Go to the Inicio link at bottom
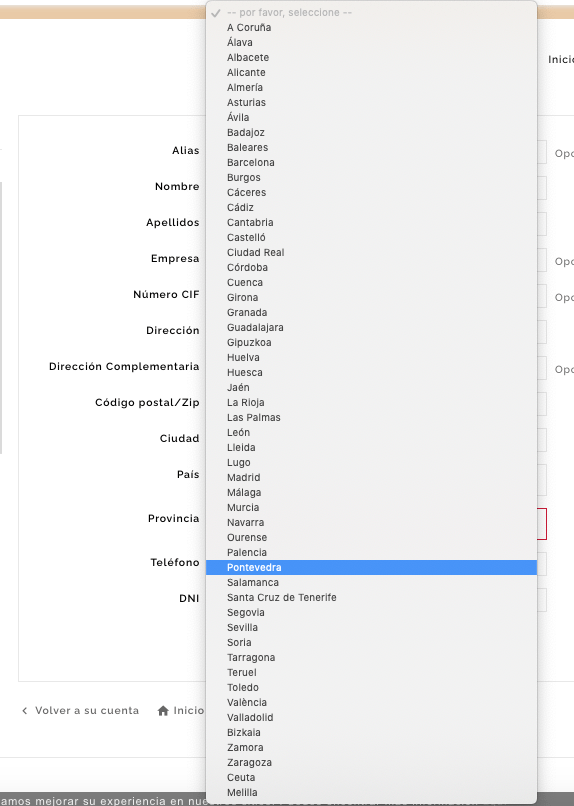 (189, 711)
